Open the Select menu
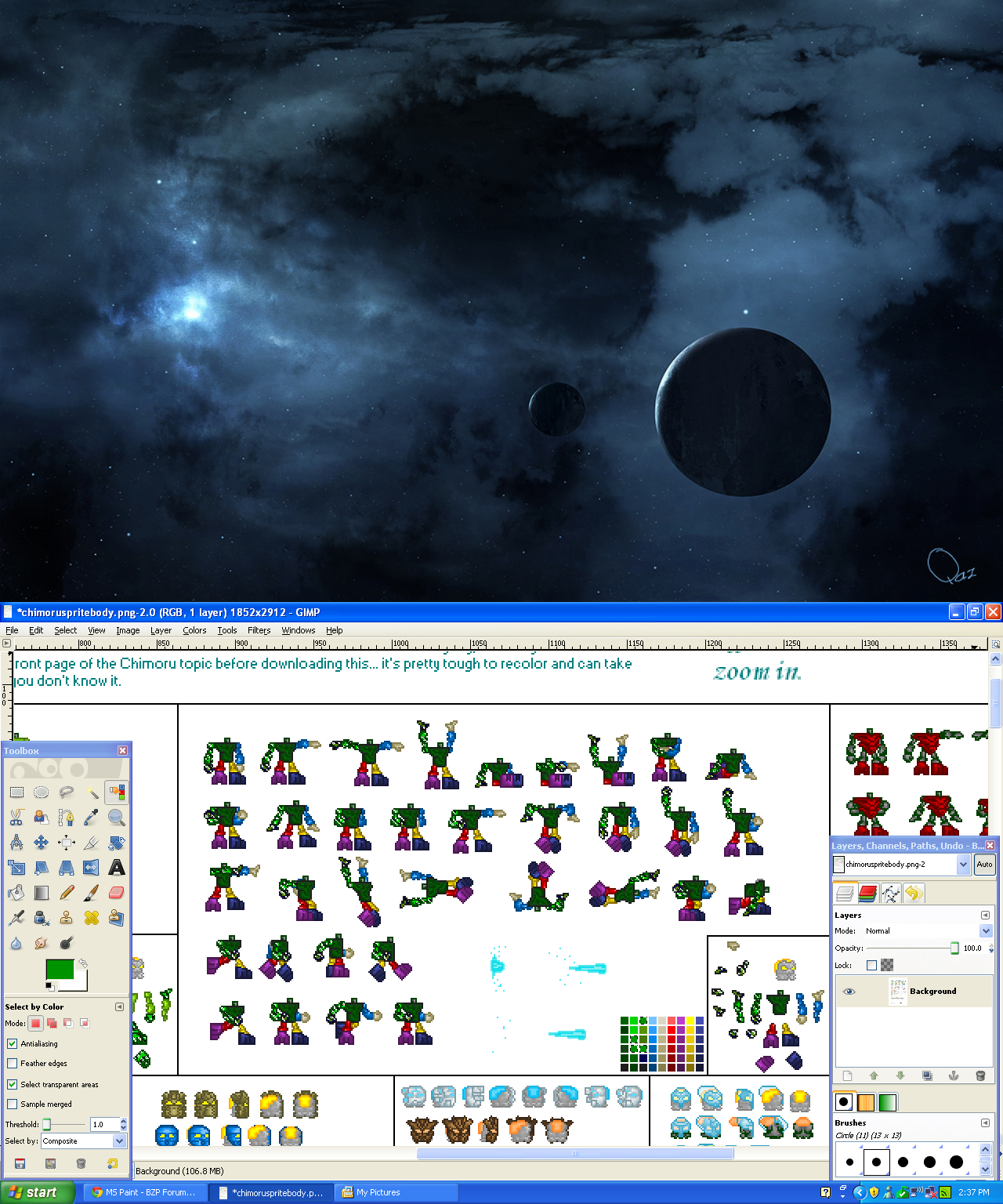1003x1204 pixels. pos(66,630)
